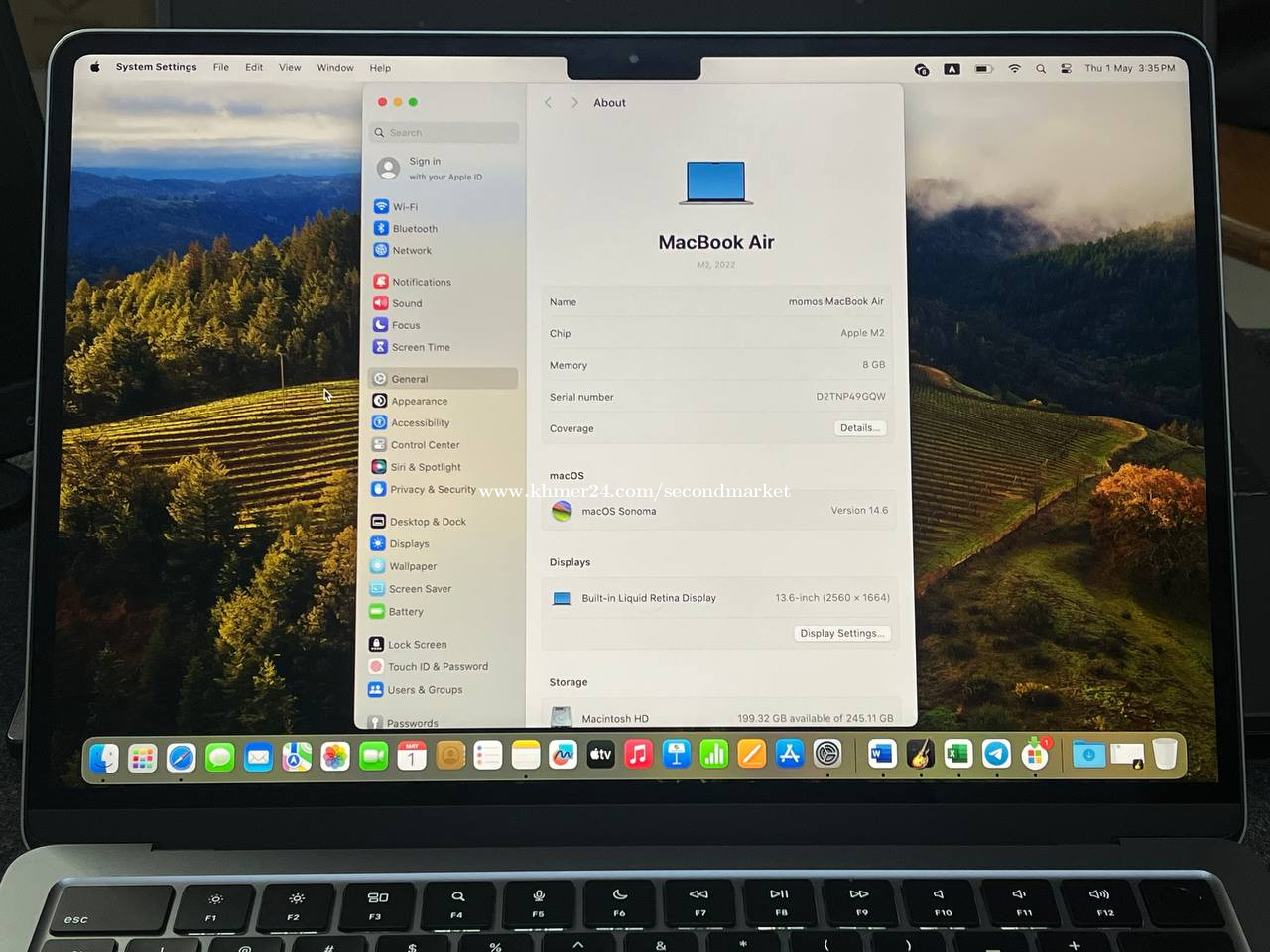Viewport: 1270px width, 952px height.
Task: Click the date and time in menu bar
Action: point(1130,68)
